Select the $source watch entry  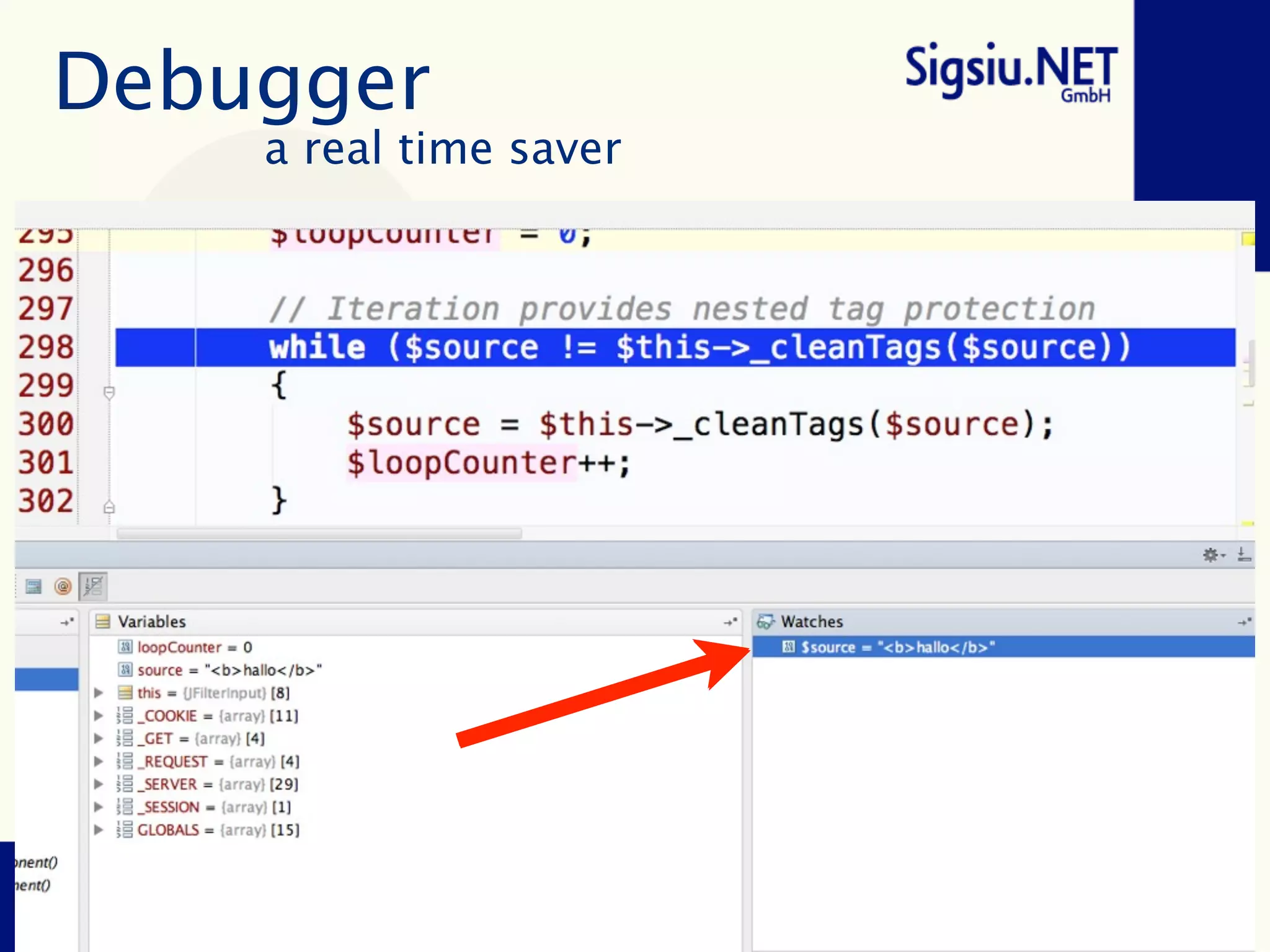point(1003,647)
